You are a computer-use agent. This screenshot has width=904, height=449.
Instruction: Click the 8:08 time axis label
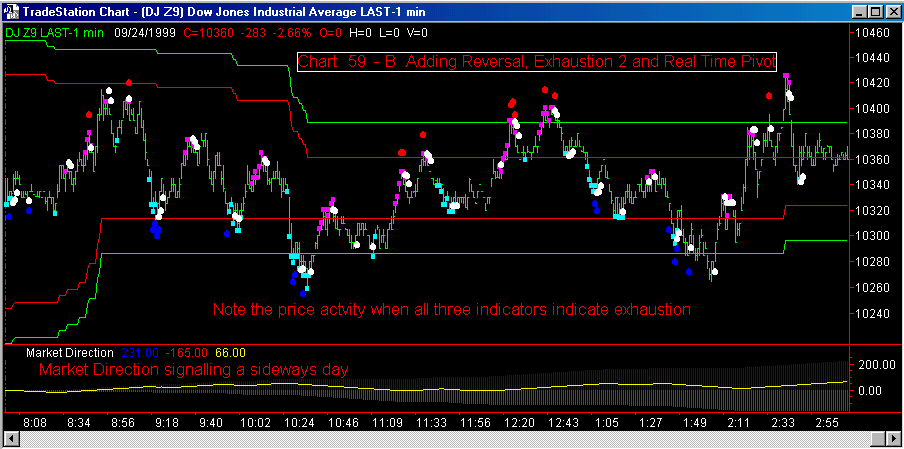36,422
